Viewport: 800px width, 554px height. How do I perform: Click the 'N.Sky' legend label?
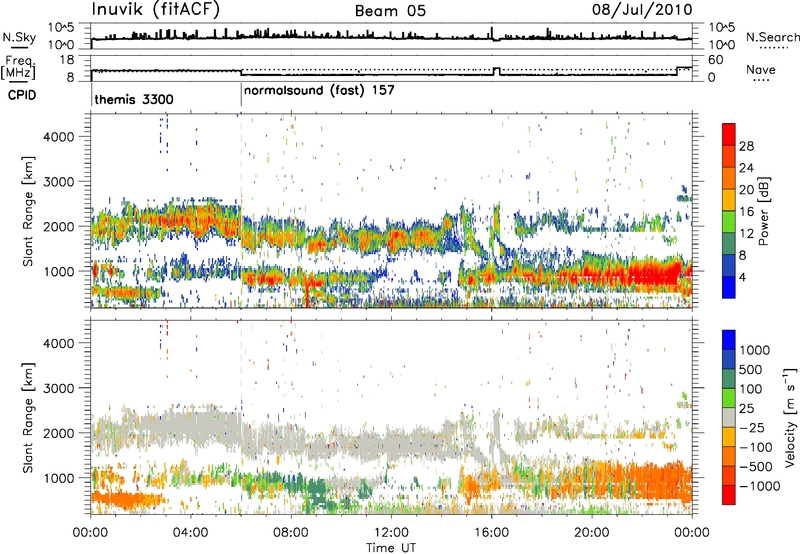click(x=19, y=37)
